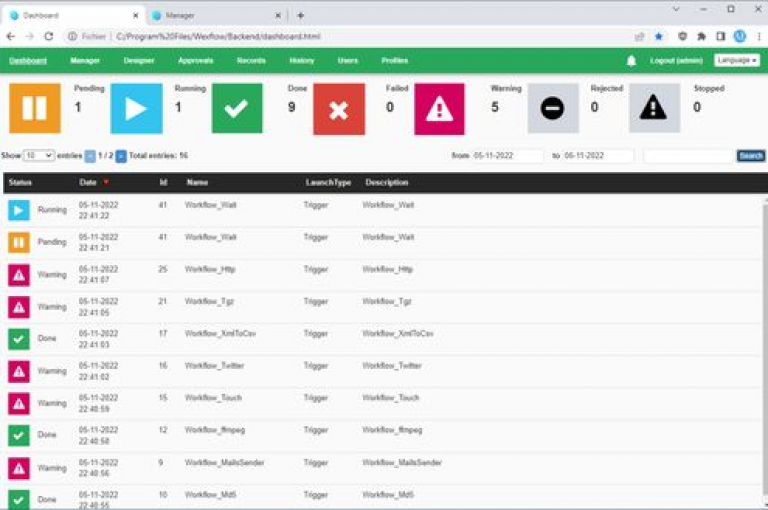Open notifications bell icon
The height and width of the screenshot is (510, 768).
(x=631, y=61)
